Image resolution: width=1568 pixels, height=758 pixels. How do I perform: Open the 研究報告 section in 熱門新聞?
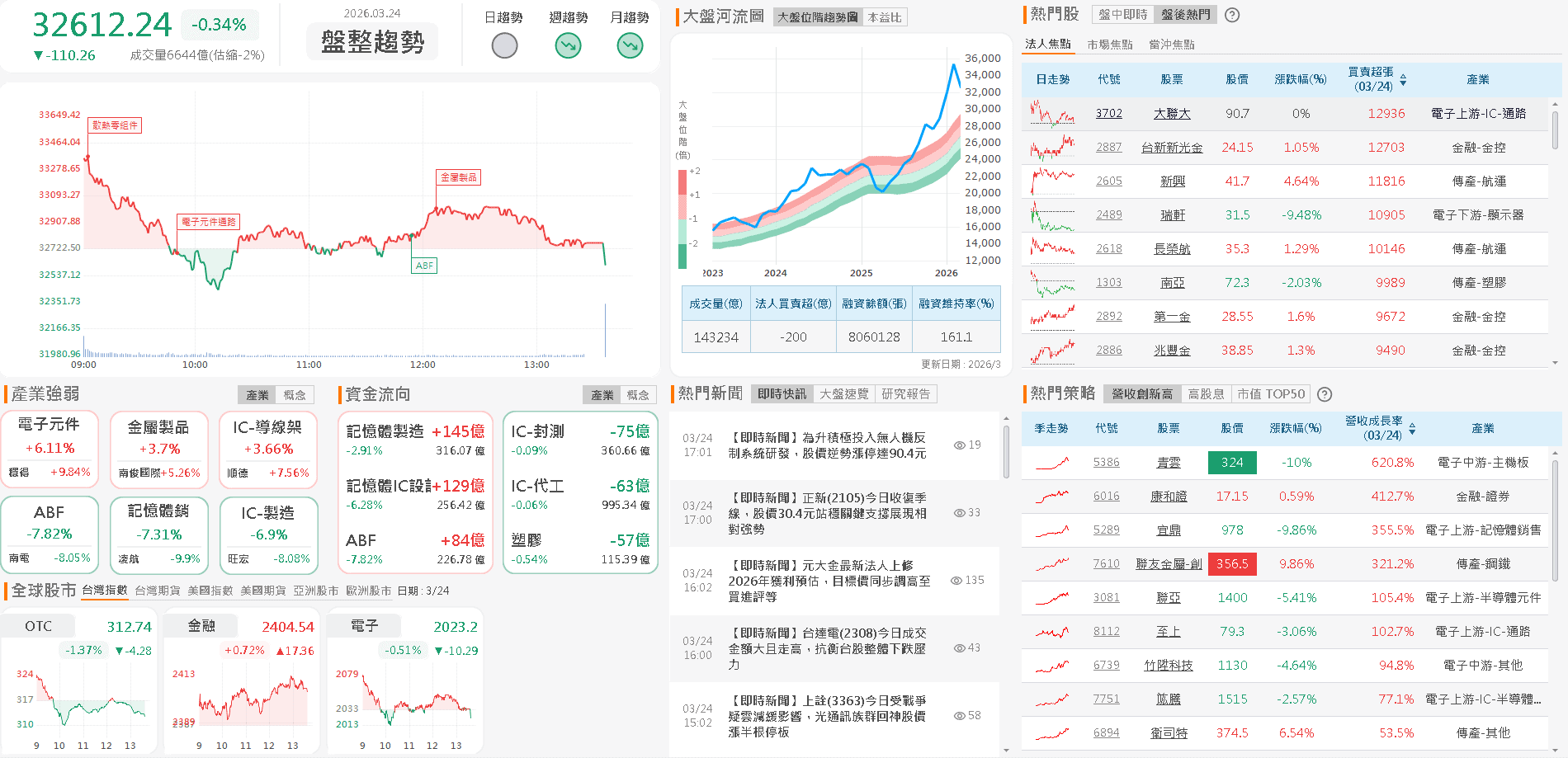coord(905,393)
